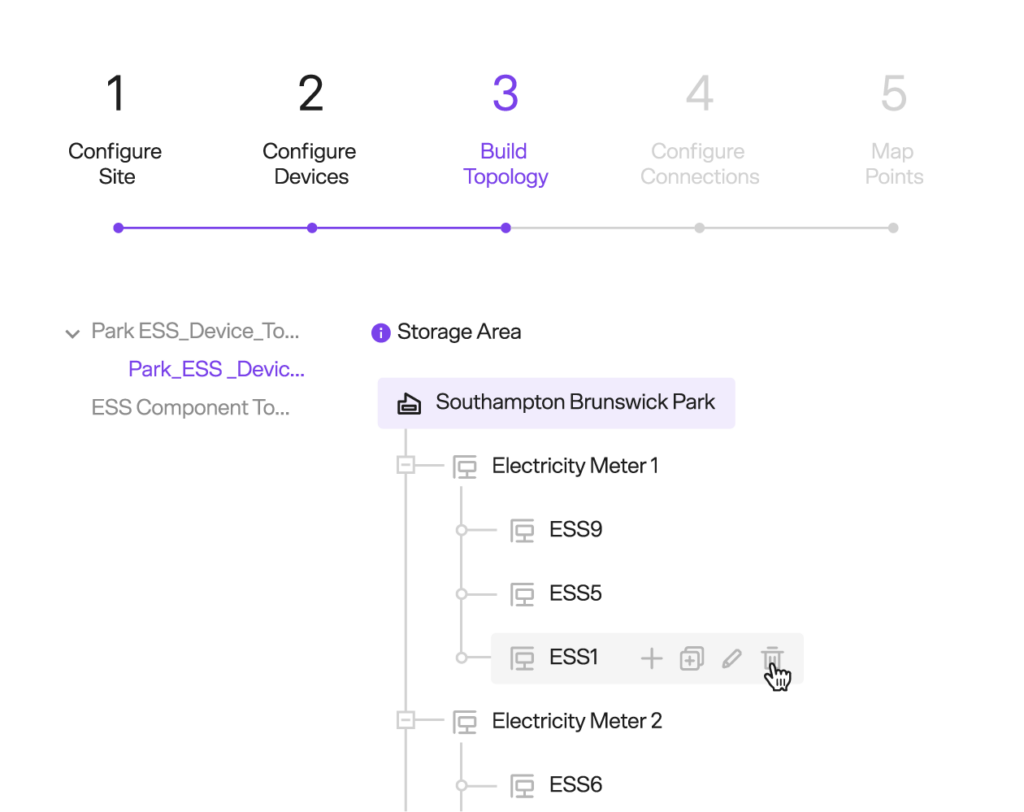Click the progress dot for Build Topology

(505, 228)
